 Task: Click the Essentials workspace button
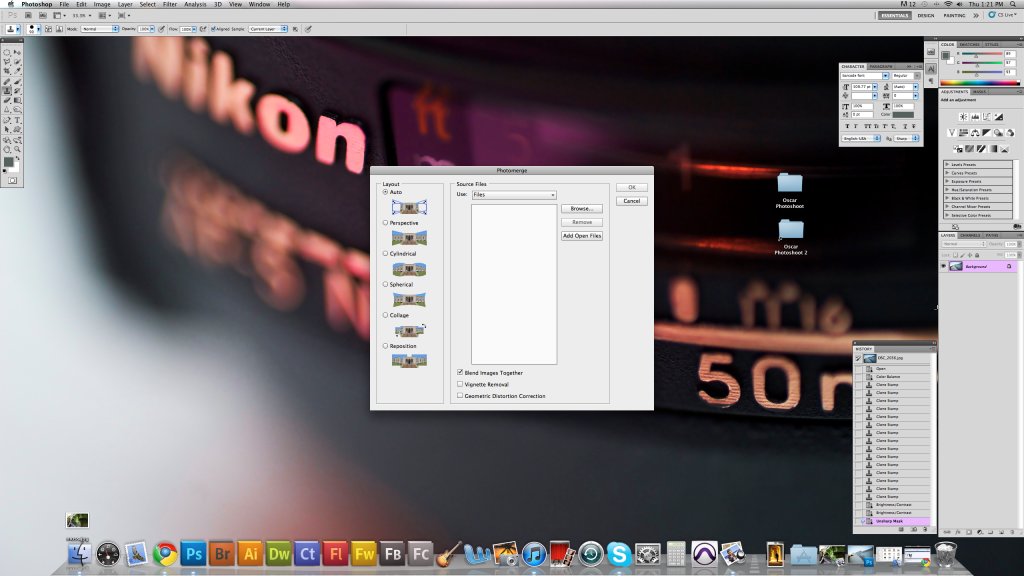pos(894,15)
